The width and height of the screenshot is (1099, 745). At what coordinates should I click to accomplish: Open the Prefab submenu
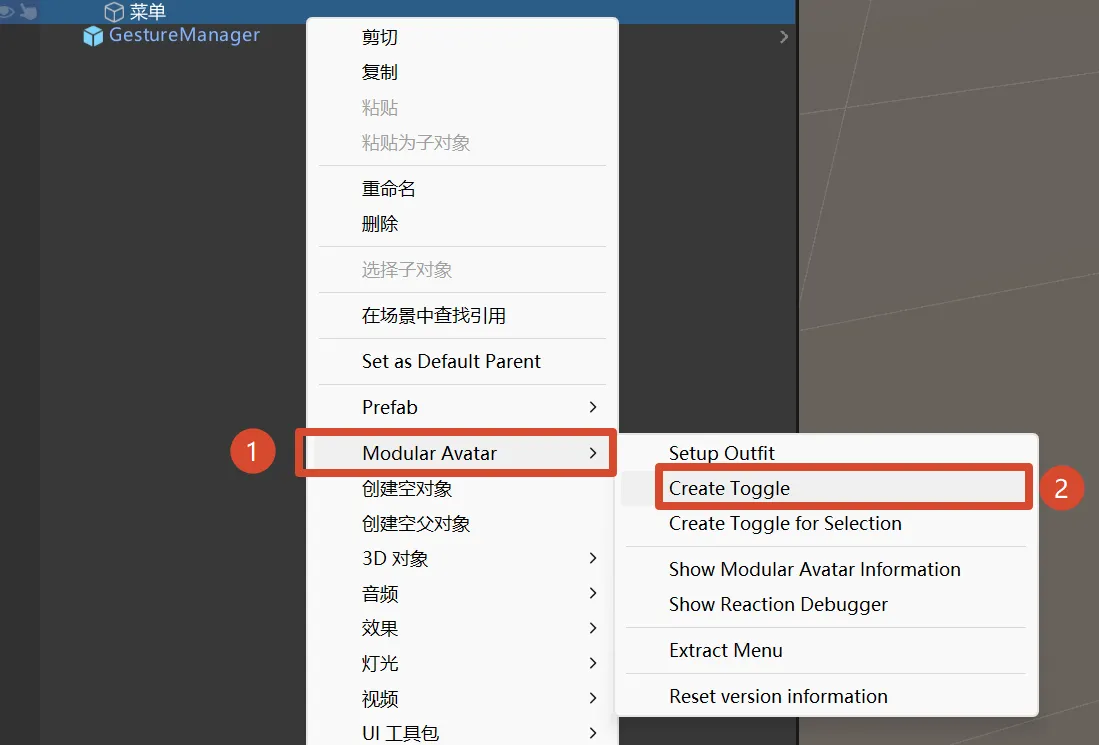click(463, 407)
